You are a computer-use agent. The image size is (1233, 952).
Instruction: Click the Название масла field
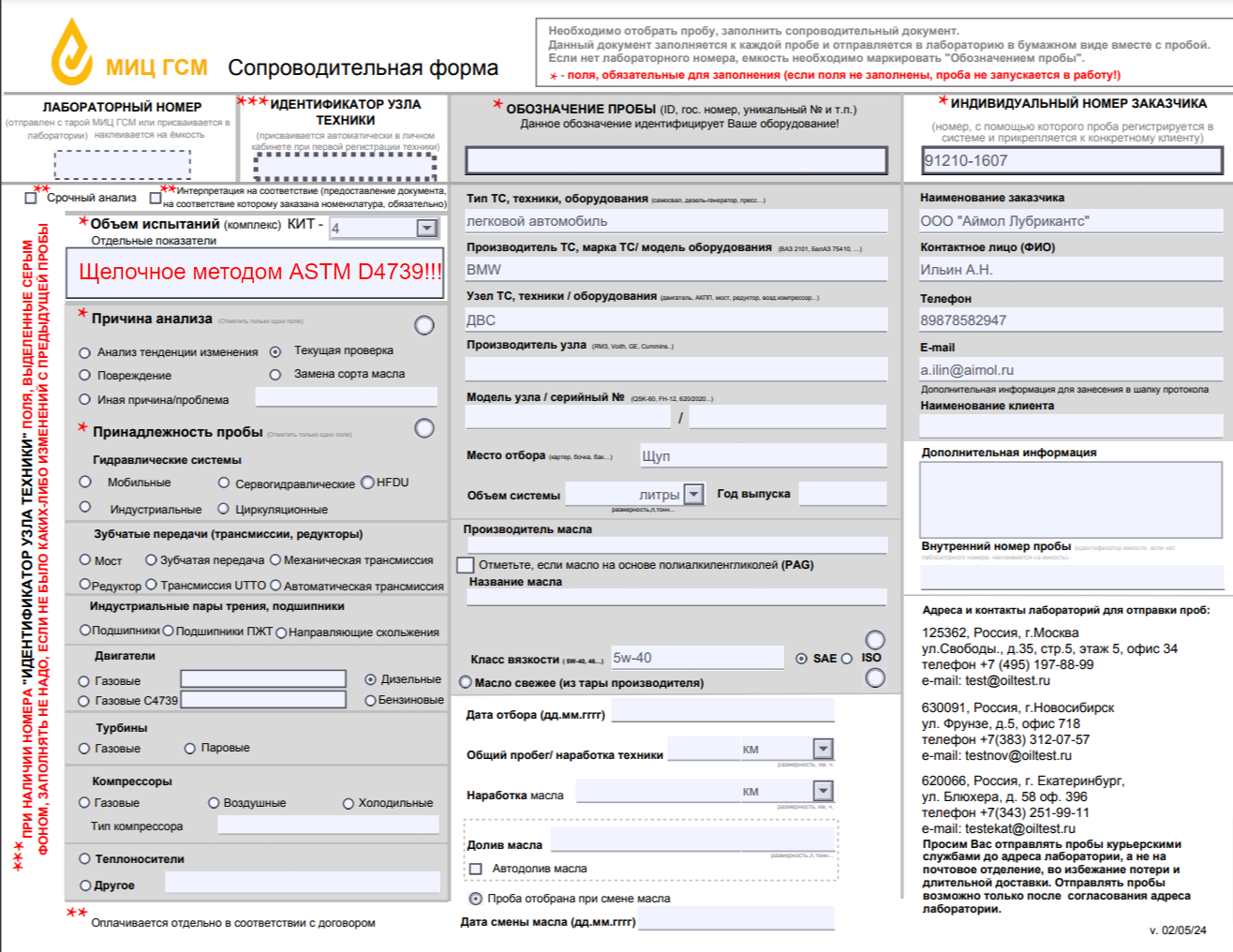[x=676, y=597]
